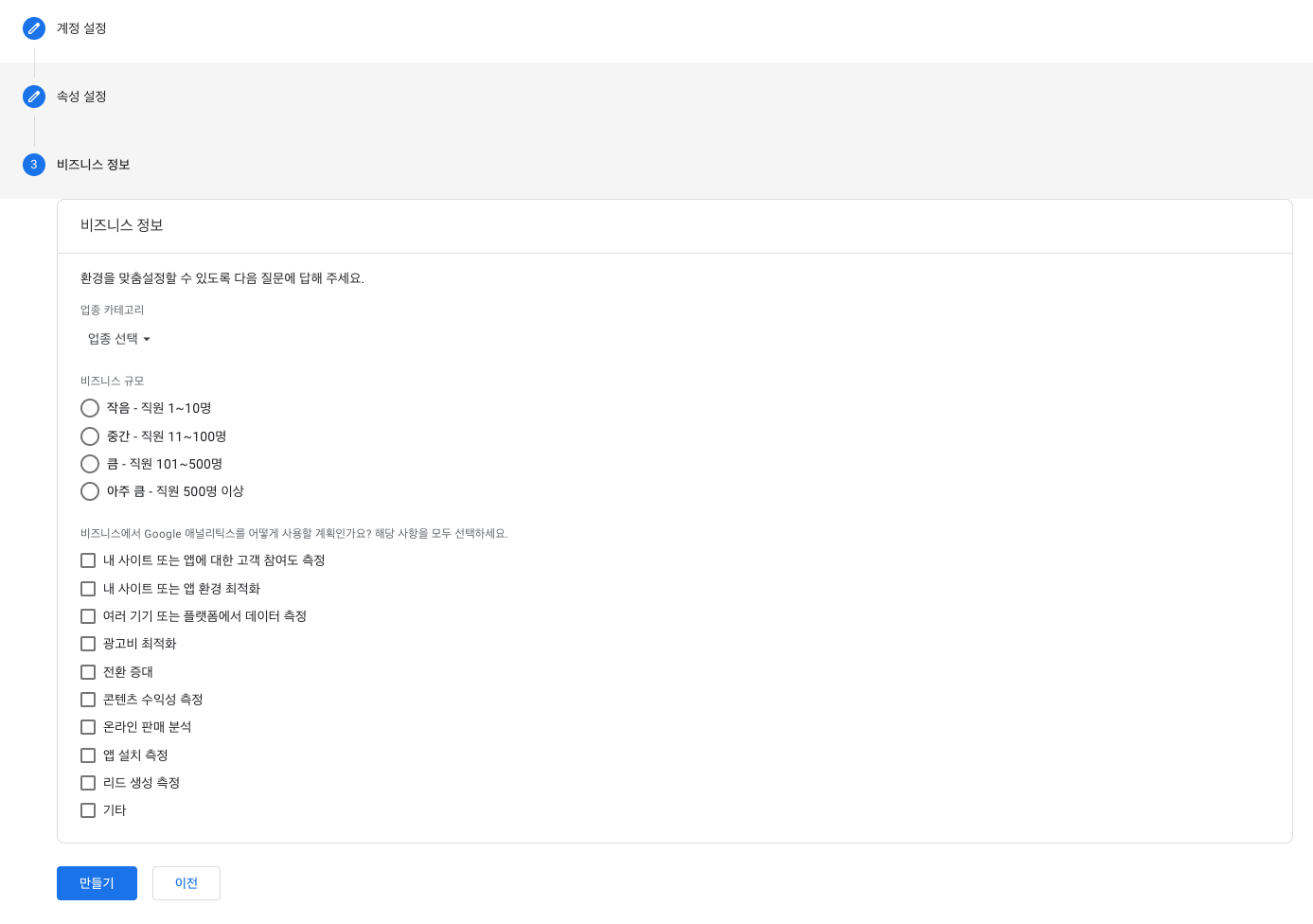Image resolution: width=1313 pixels, height=924 pixels.
Task: Click the 이전 button to go back
Action: 186,883
